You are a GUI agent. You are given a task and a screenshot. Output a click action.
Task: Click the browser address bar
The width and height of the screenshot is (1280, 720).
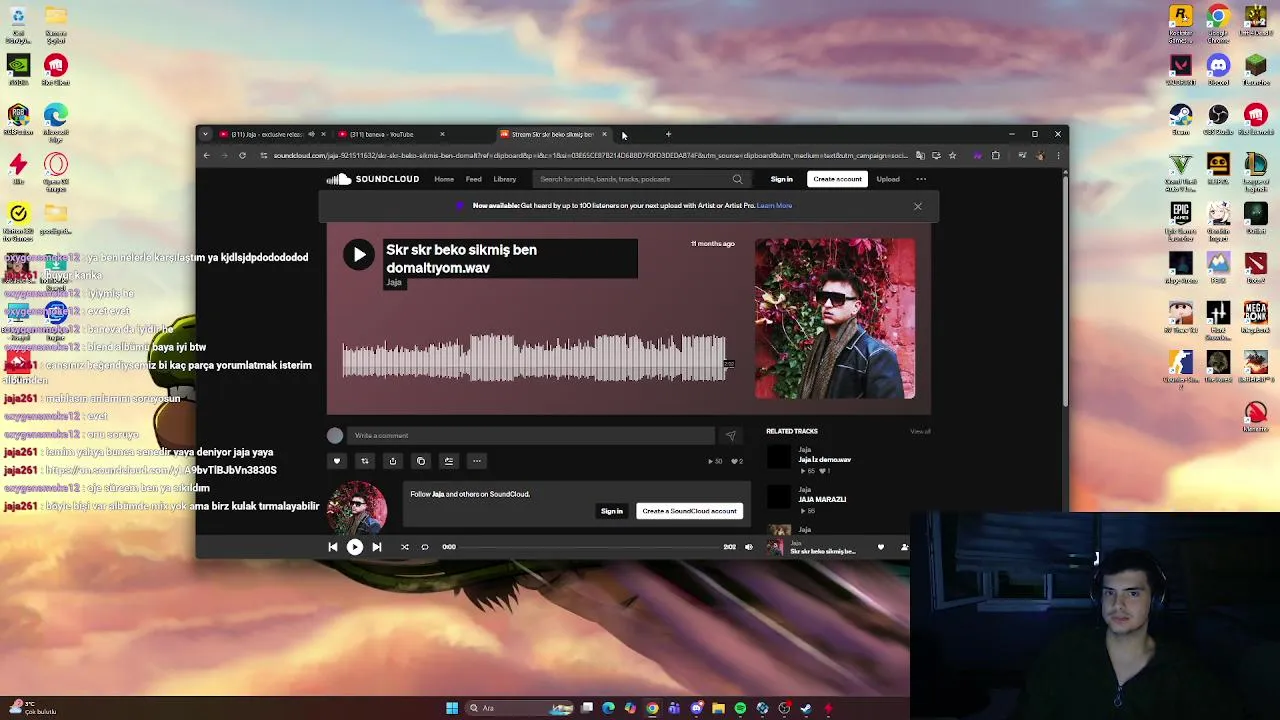(590, 156)
